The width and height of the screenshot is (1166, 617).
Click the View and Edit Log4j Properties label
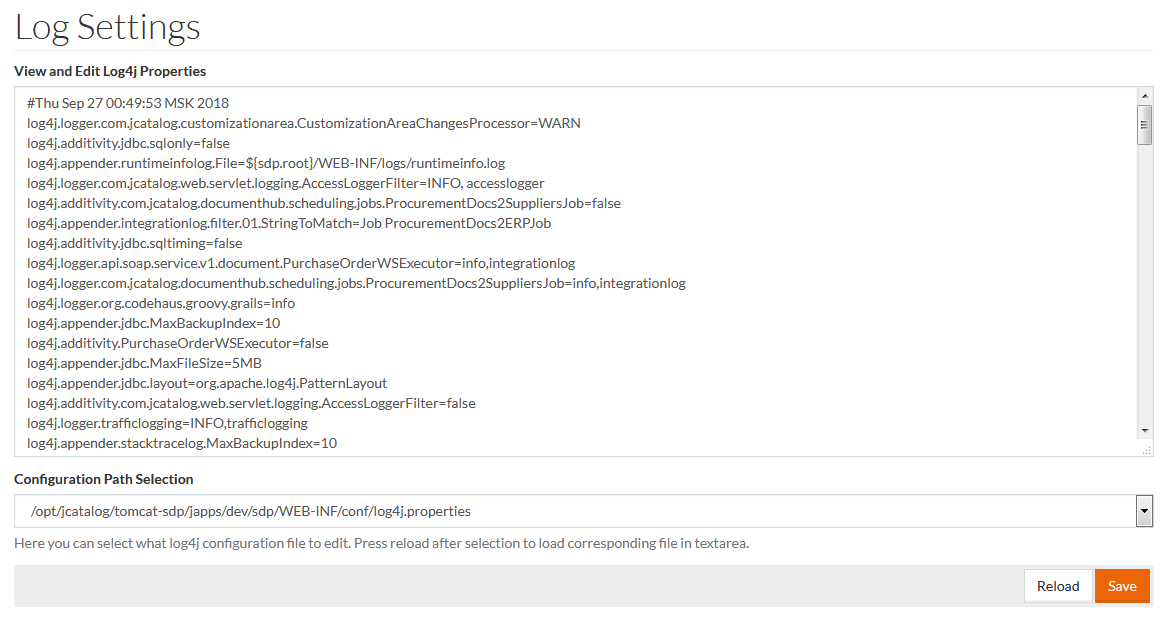coord(110,71)
